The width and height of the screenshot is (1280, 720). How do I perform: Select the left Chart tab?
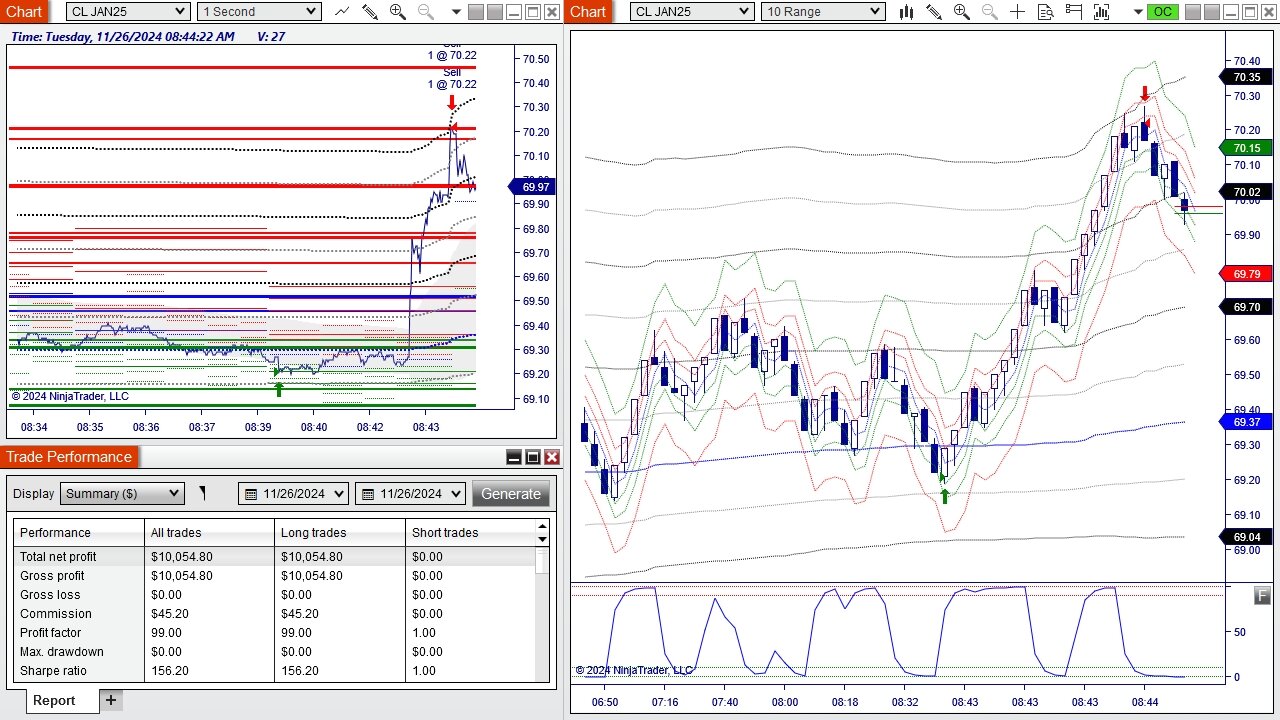[x=24, y=11]
